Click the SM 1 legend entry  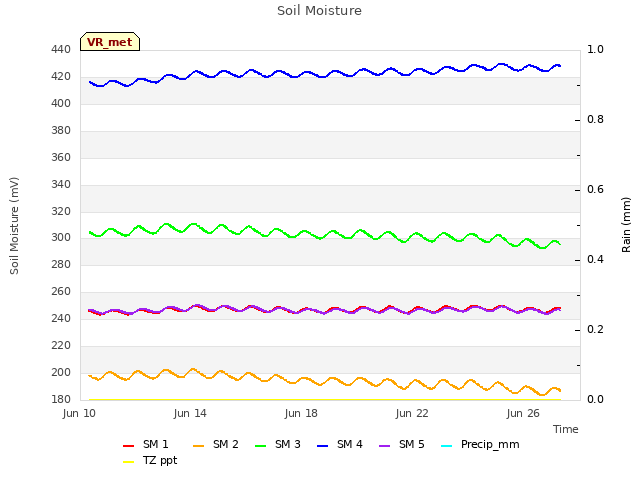coord(146,444)
